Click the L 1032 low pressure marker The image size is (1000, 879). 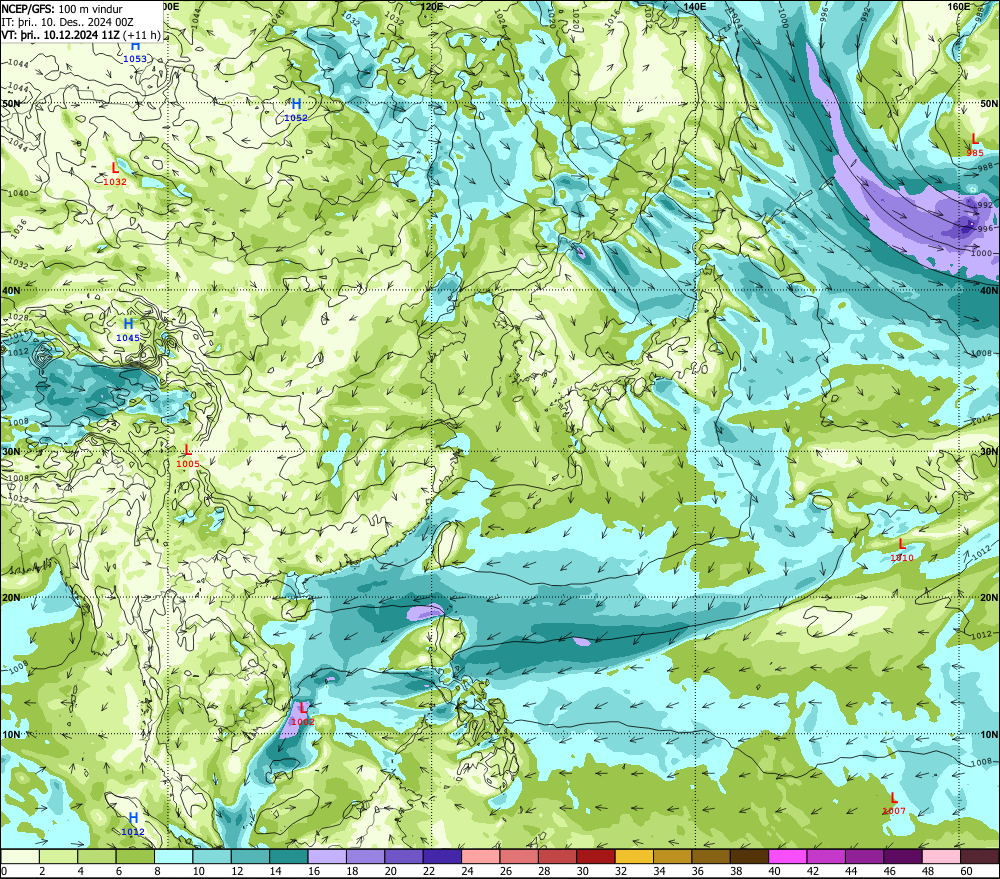(115, 174)
